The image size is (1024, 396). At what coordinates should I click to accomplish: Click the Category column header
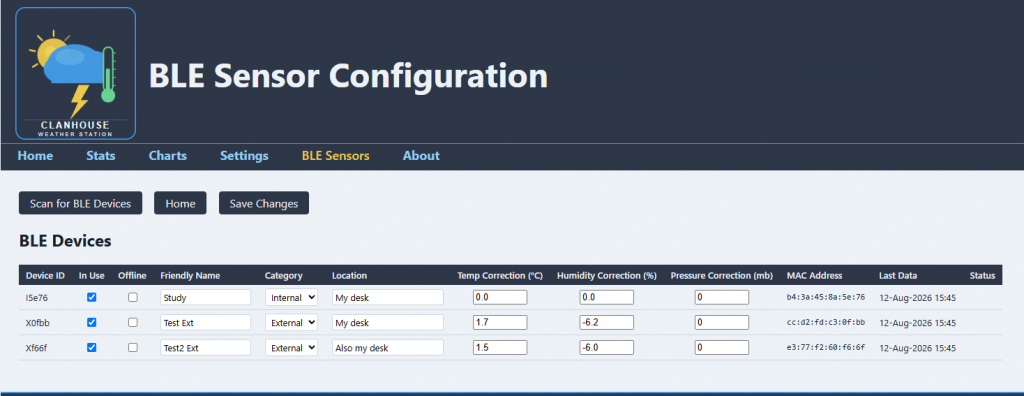pyautogui.click(x=283, y=276)
